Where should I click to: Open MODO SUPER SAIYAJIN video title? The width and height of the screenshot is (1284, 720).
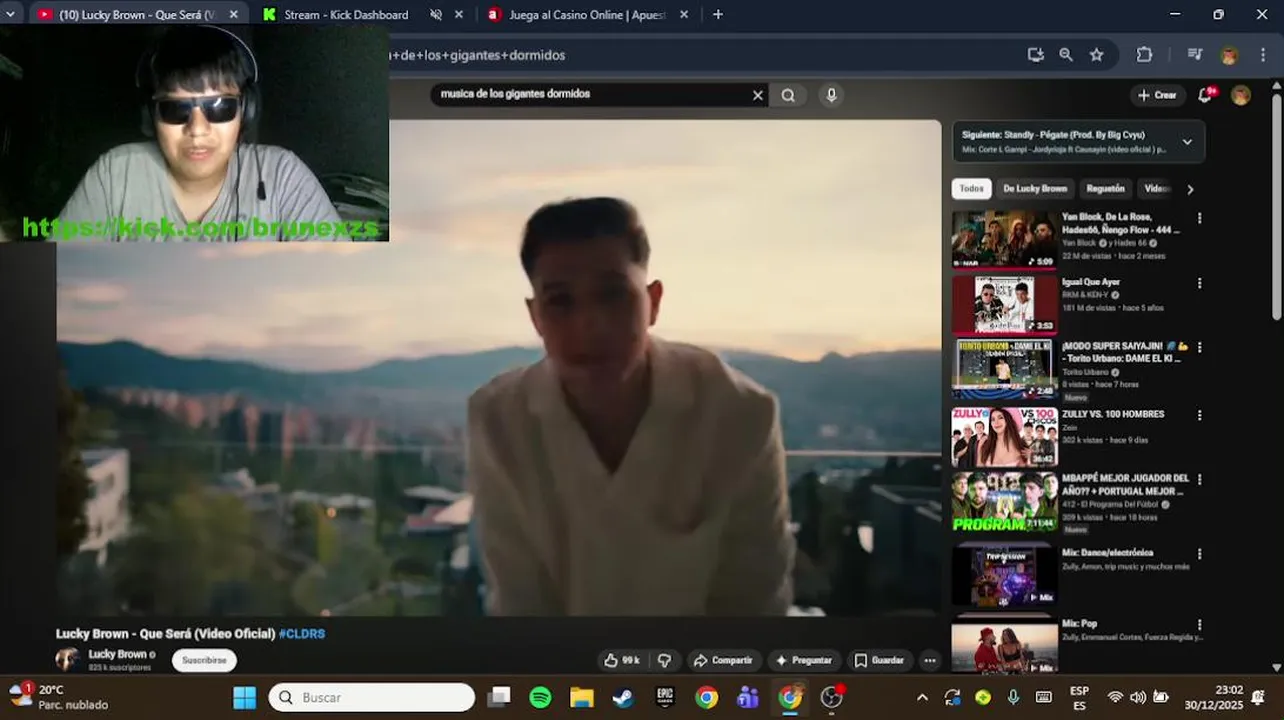[1123, 352]
